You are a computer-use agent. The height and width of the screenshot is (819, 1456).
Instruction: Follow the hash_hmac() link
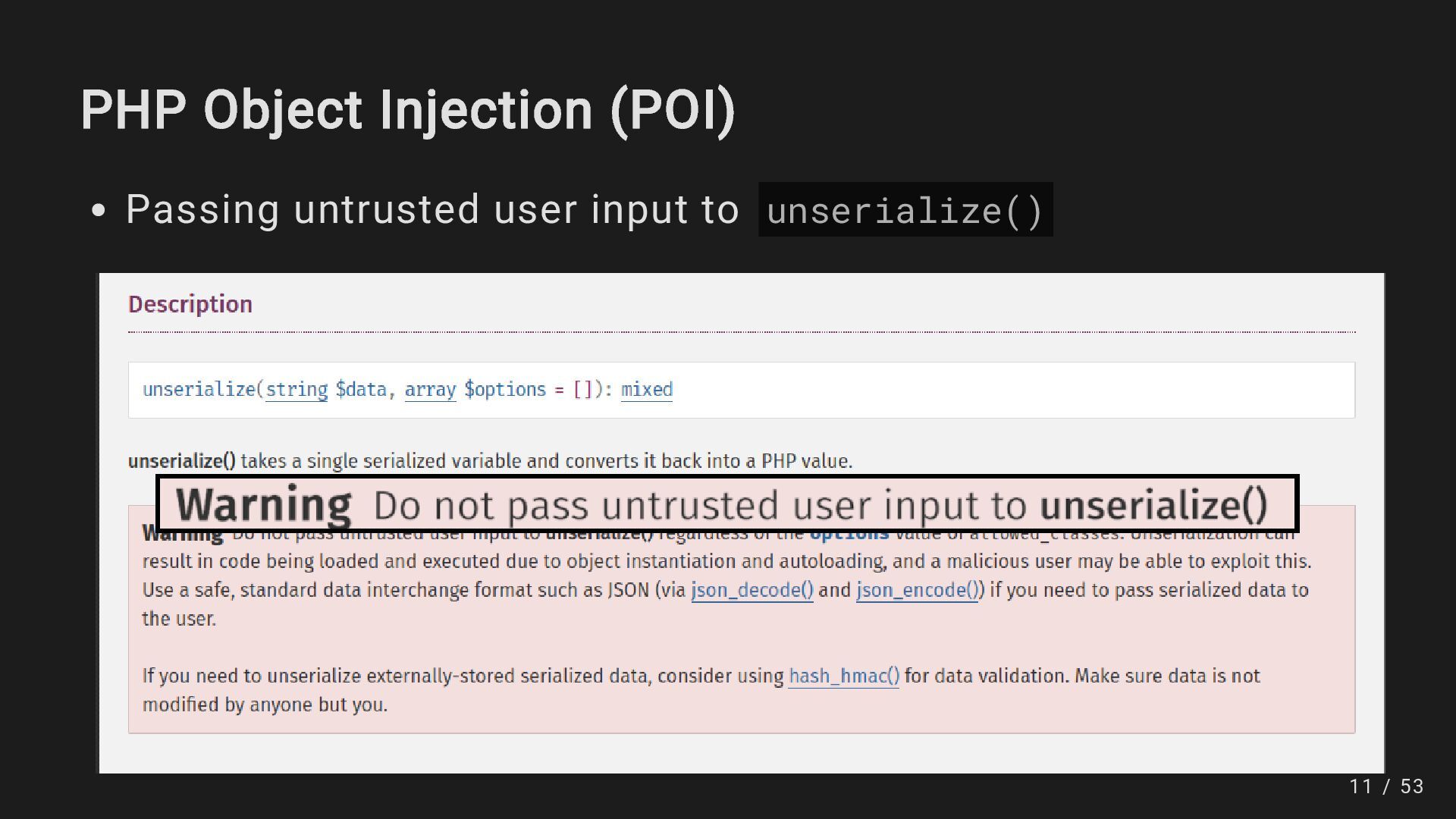pyautogui.click(x=844, y=676)
